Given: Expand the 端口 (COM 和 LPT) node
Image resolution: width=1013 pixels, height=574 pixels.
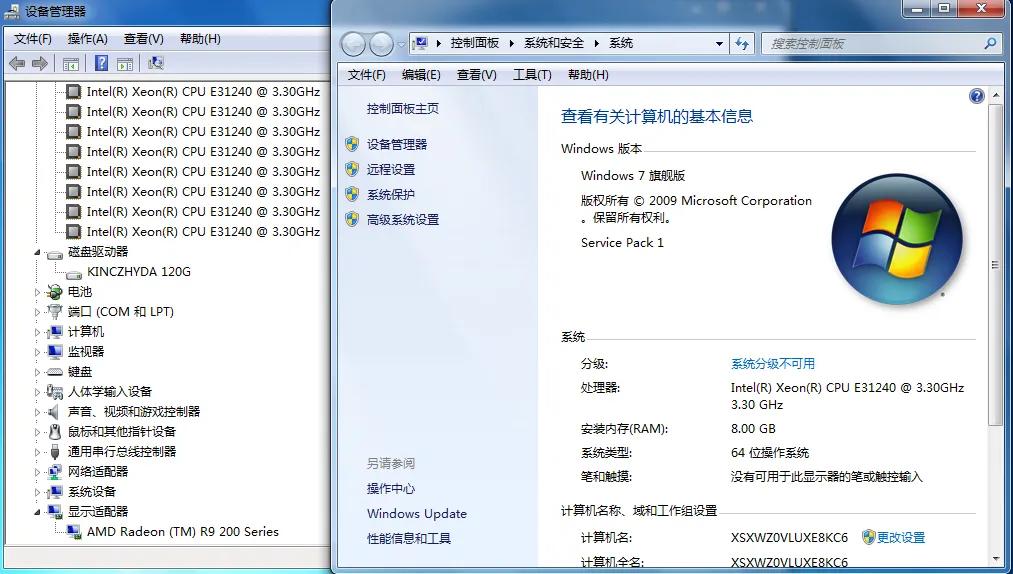Looking at the screenshot, I should pos(37,312).
